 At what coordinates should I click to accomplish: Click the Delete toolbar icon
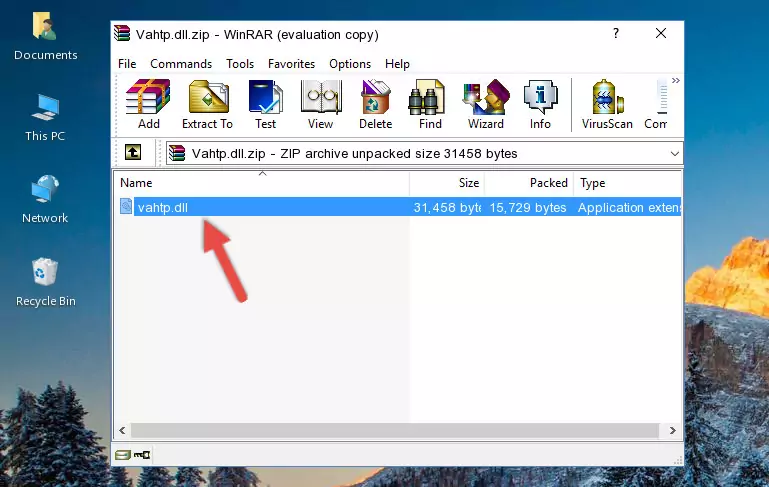click(376, 104)
